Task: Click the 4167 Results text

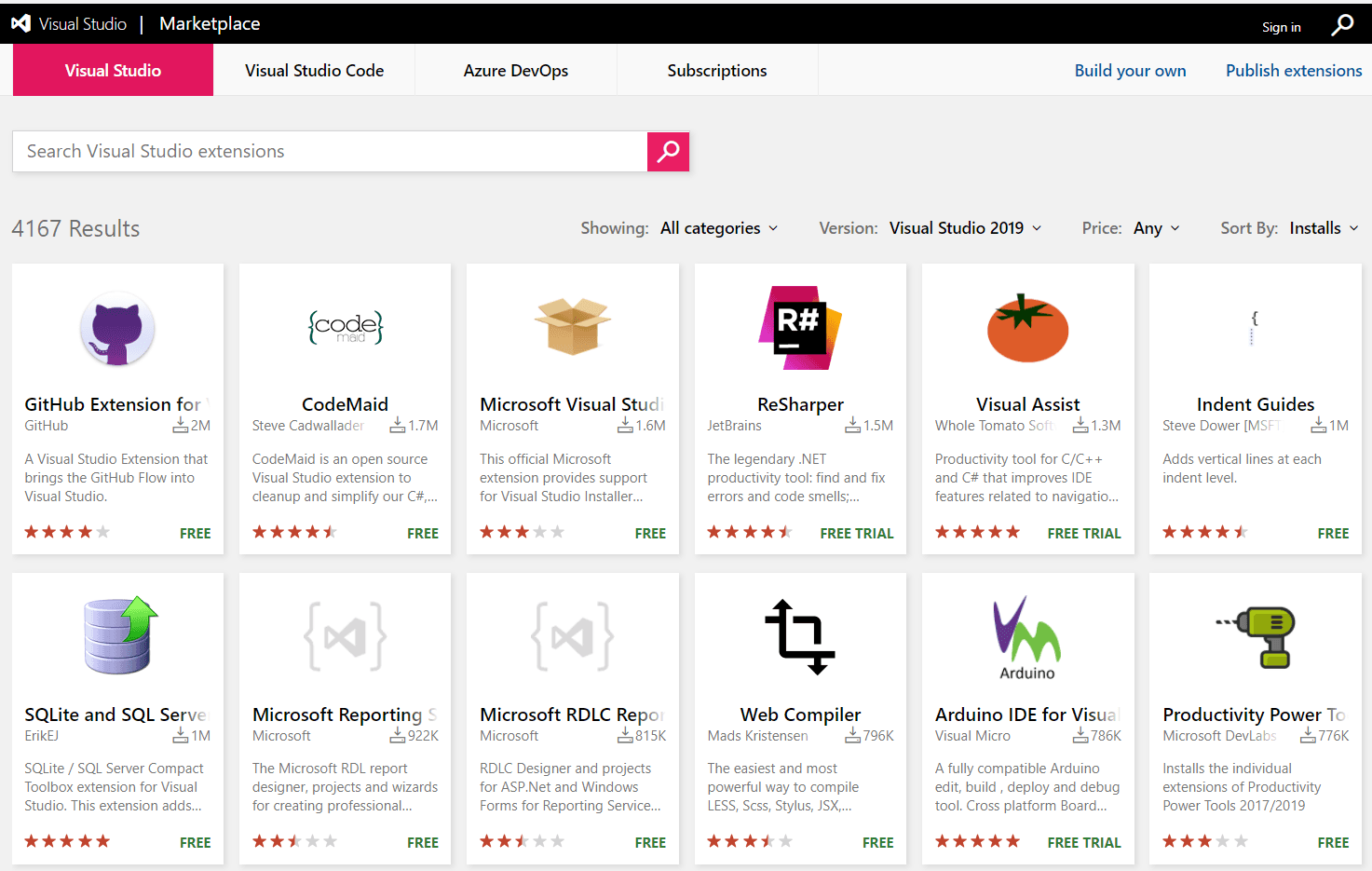Action: point(75,228)
